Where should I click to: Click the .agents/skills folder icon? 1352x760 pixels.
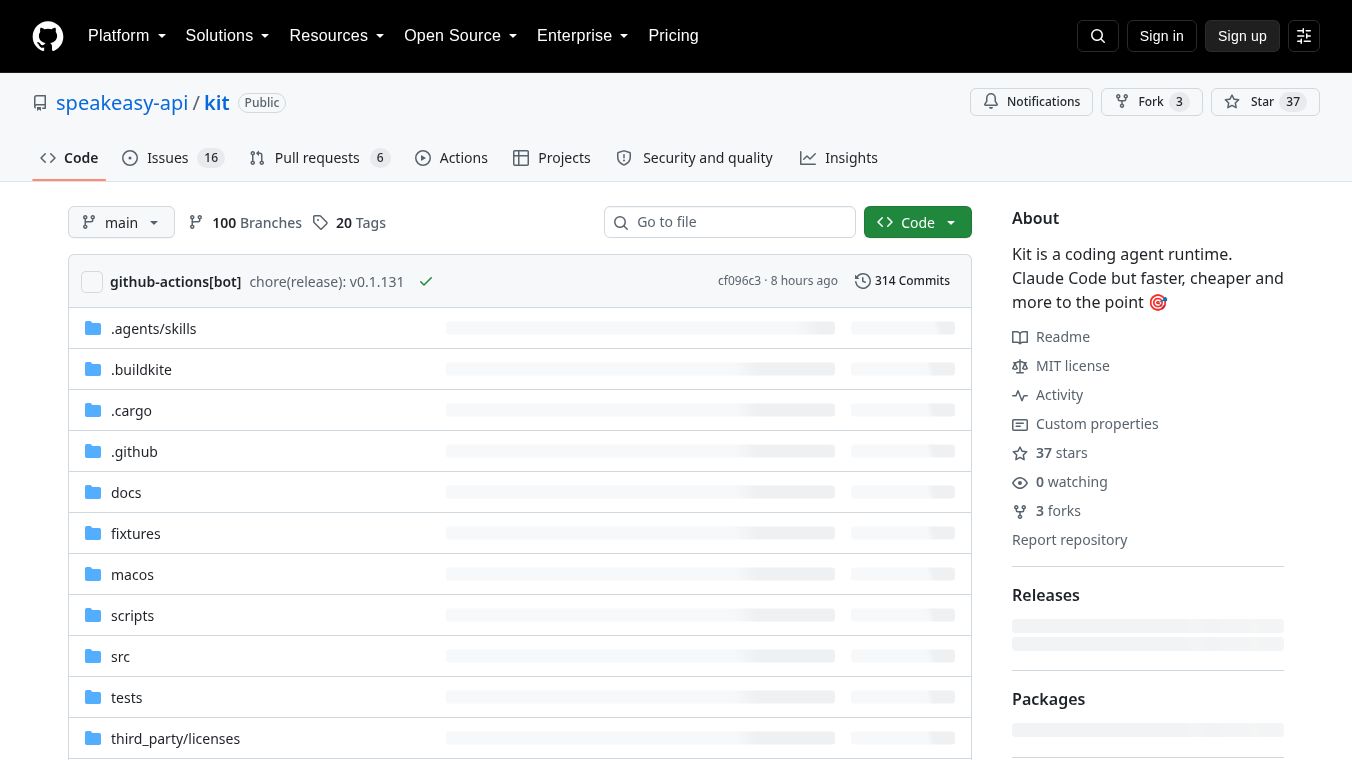93,328
